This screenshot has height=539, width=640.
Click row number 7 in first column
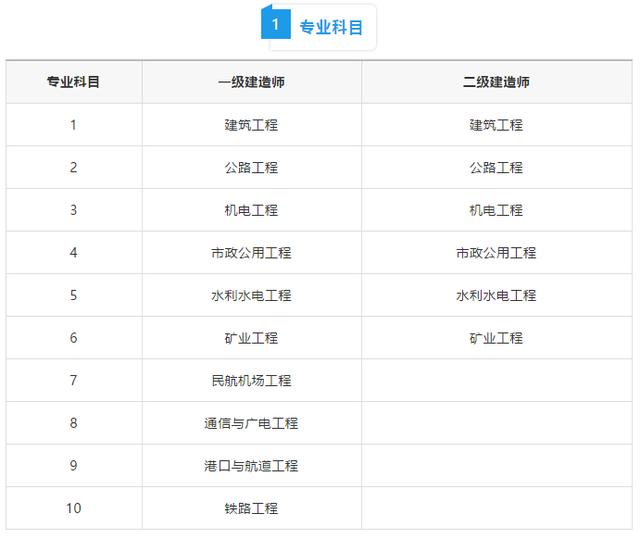tap(73, 380)
